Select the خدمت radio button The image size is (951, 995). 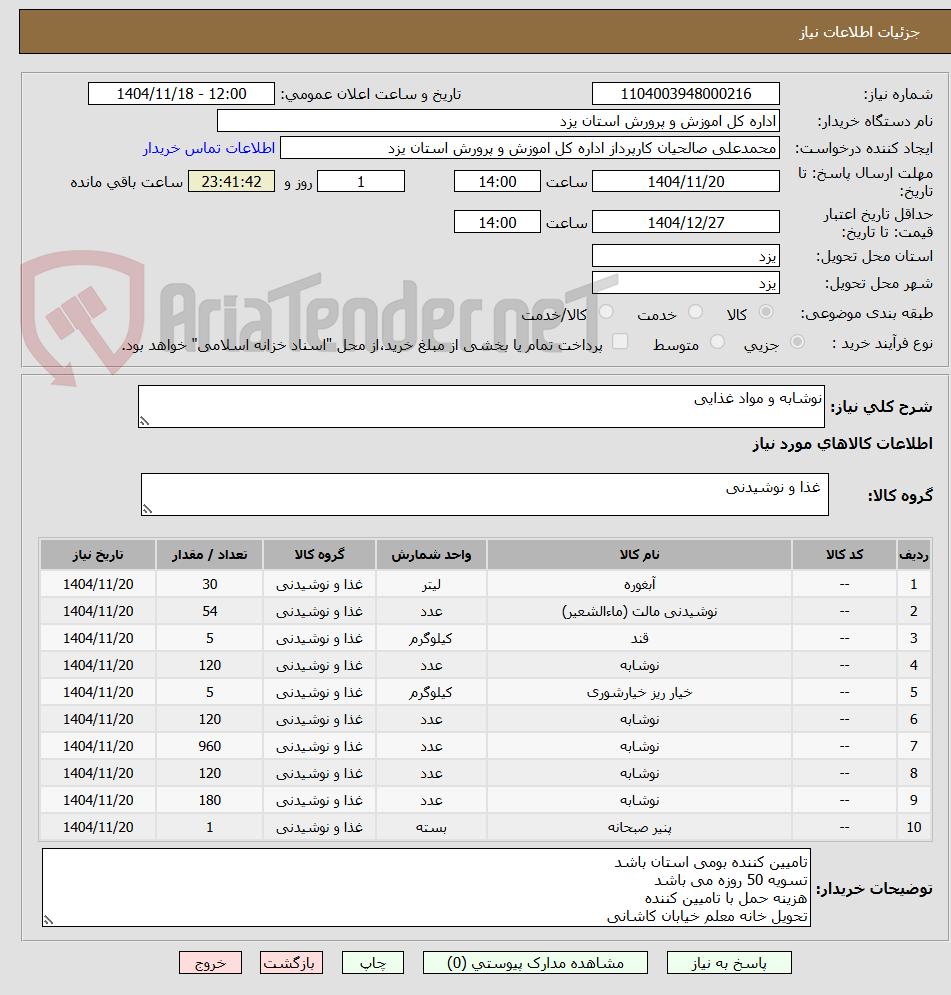[695, 312]
